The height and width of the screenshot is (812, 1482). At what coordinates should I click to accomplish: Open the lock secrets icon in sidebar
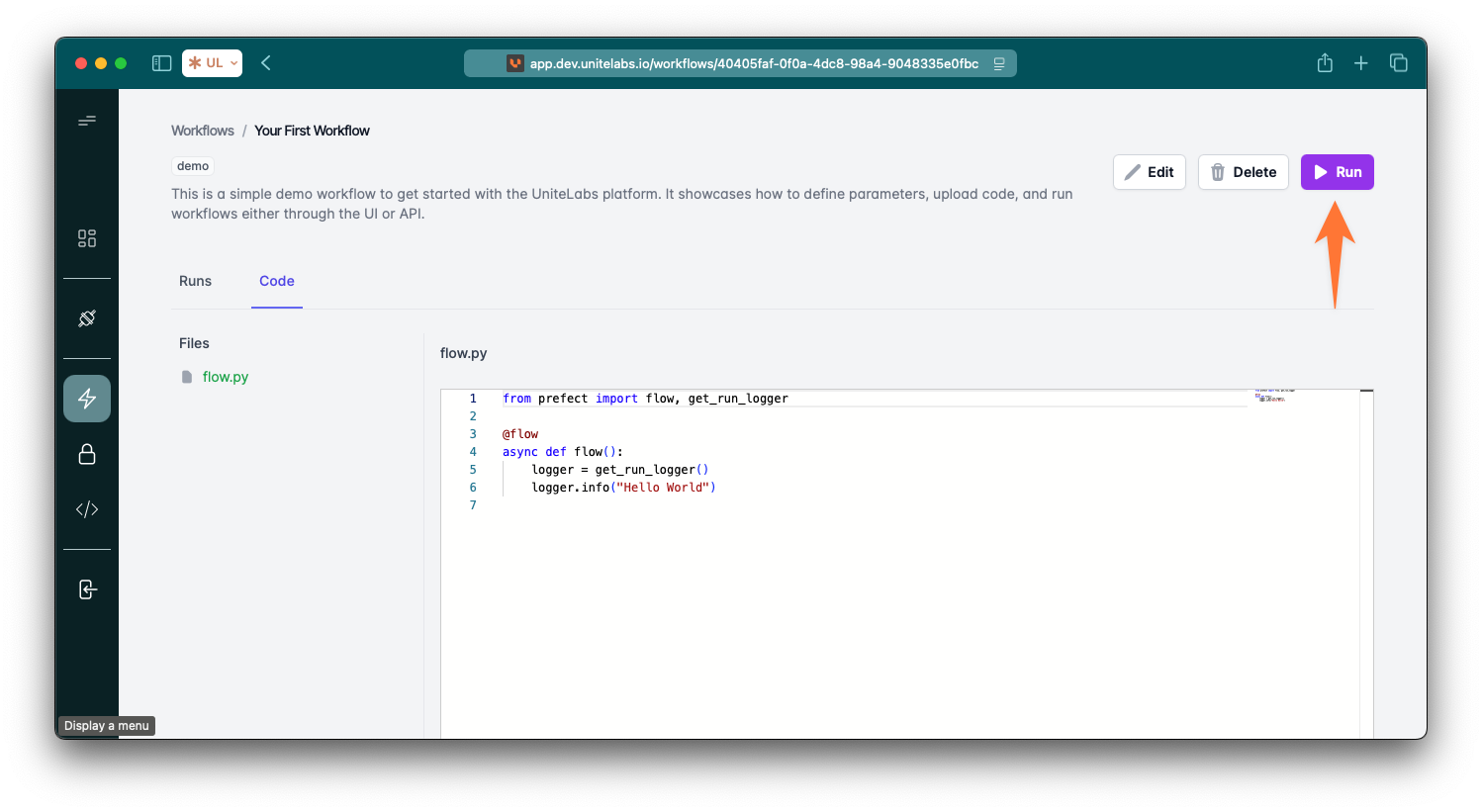[x=87, y=454]
